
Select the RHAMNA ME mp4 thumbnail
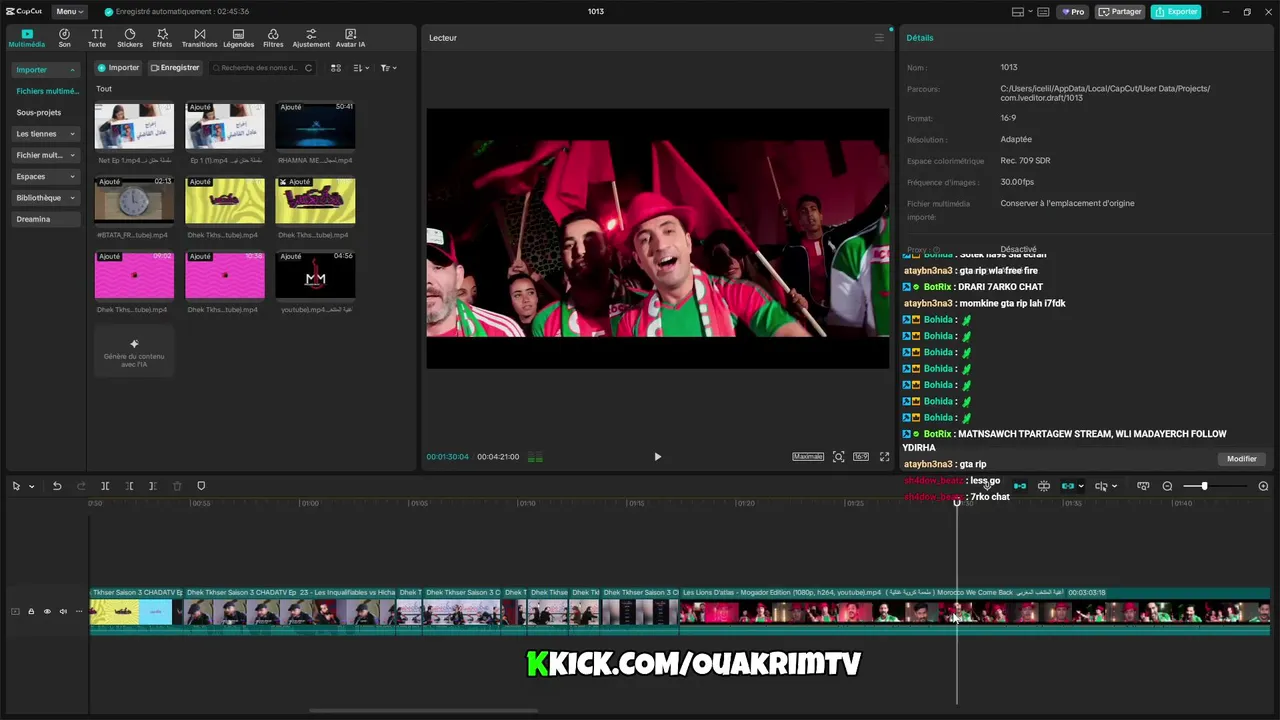coord(315,125)
